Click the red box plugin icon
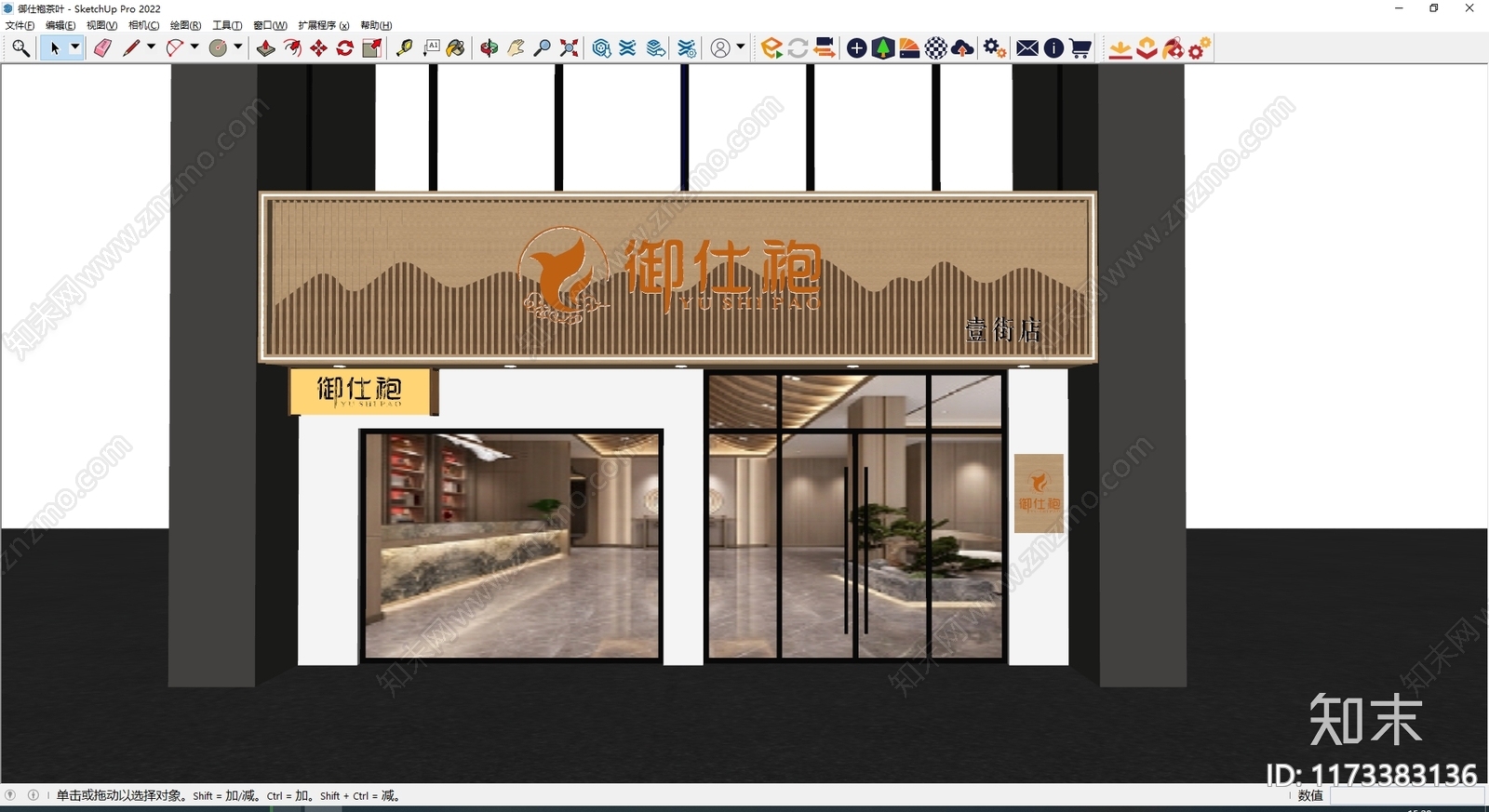The image size is (1489, 812). pyautogui.click(x=1147, y=48)
